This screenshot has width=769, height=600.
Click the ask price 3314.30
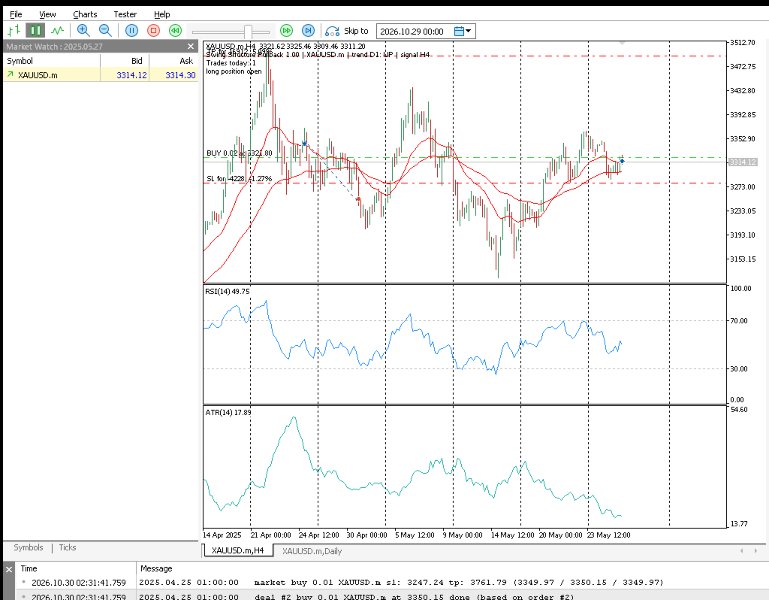pyautogui.click(x=180, y=75)
